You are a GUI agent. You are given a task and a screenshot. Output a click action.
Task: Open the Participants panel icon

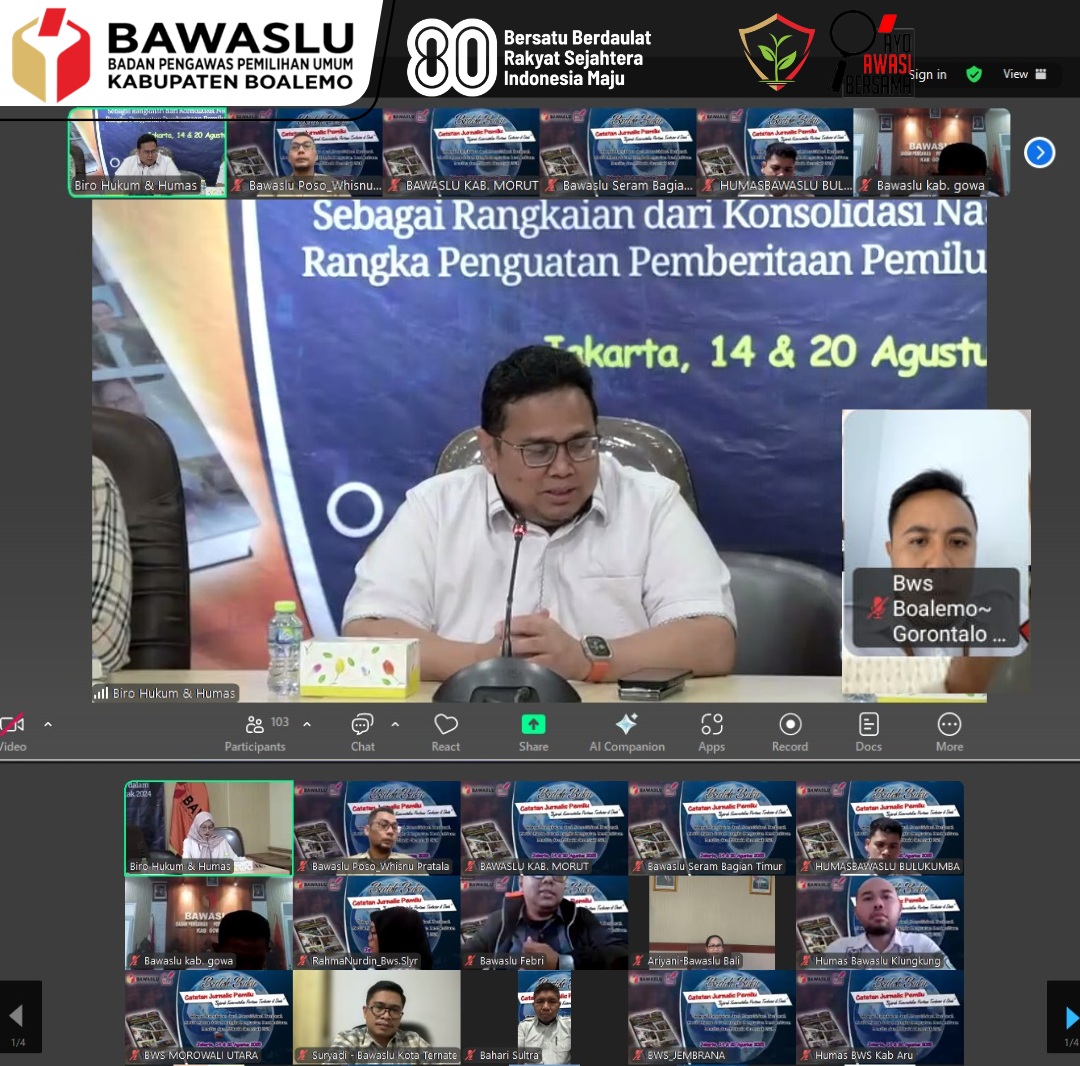click(x=255, y=724)
